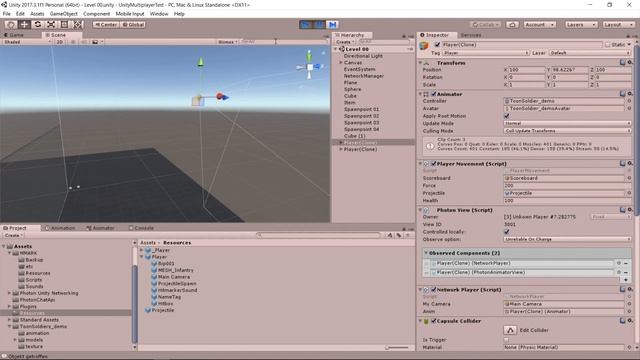Expand Canvas in Hierarchy
Screen dimensions: 640x360
[x=341, y=62]
